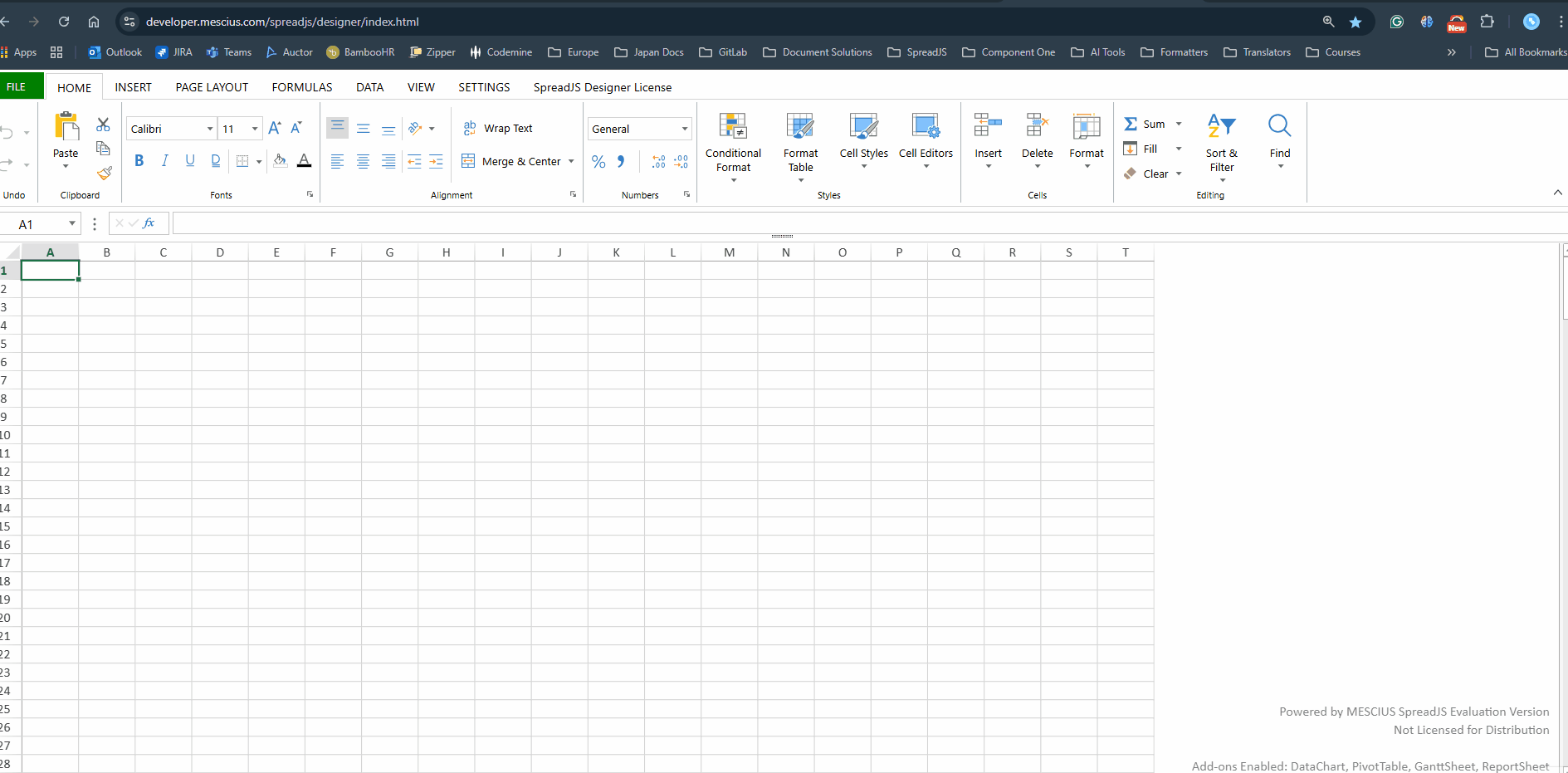The image size is (1568, 773).
Task: Switch to the FORMULAS tab
Action: pyautogui.click(x=302, y=87)
